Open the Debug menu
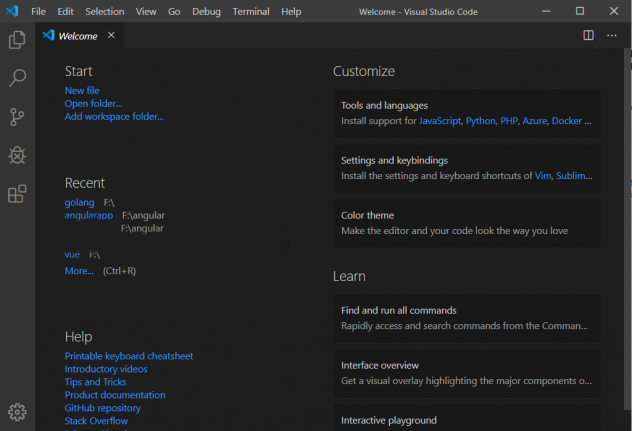Screen dimensions: 632x431 pos(206,11)
